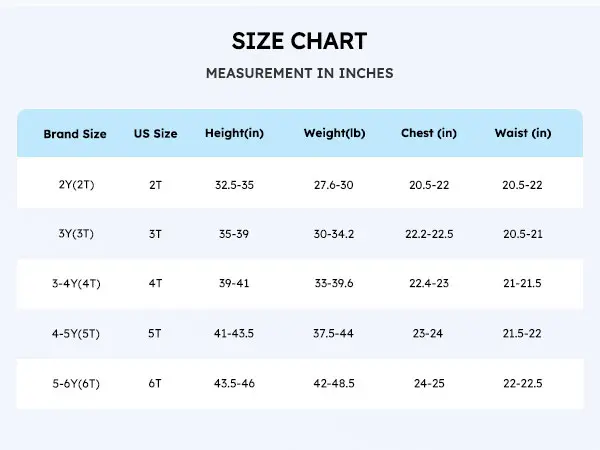Image resolution: width=600 pixels, height=450 pixels.
Task: Click the 22.4-23 chest value
Action: (429, 284)
